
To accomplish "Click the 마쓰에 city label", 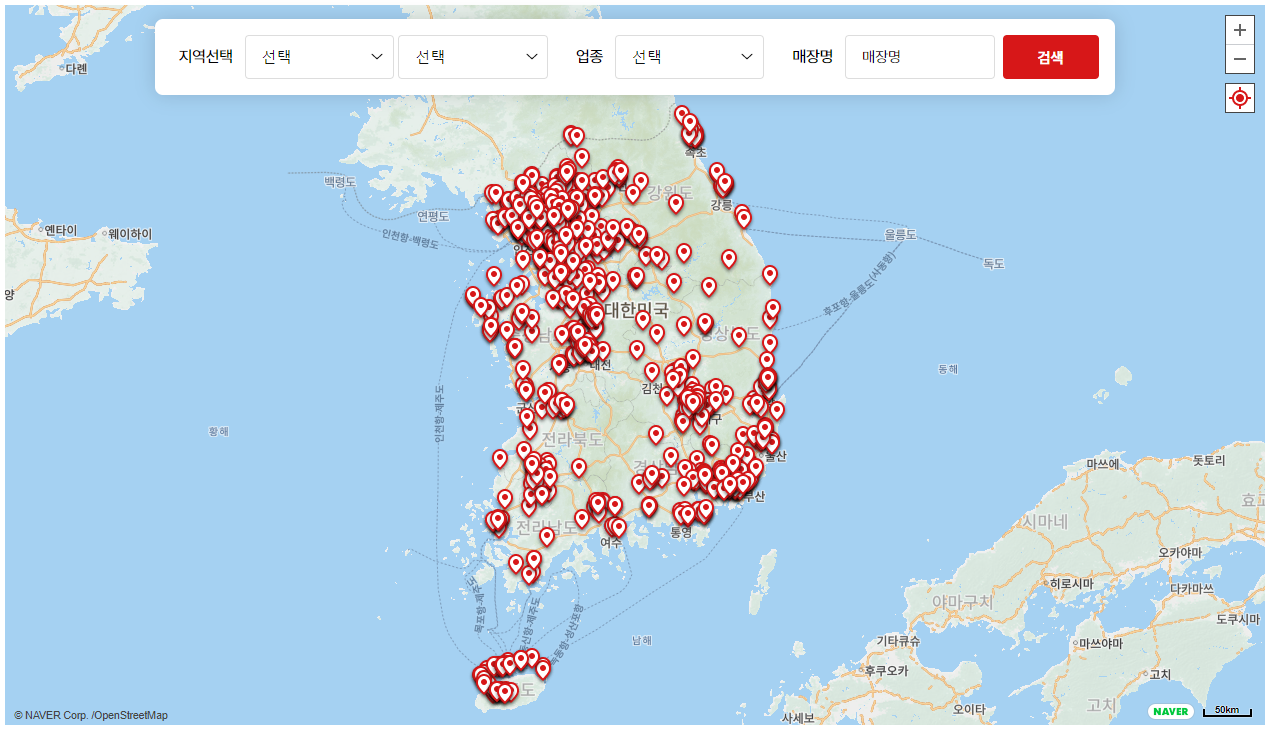I will coord(1103,465).
